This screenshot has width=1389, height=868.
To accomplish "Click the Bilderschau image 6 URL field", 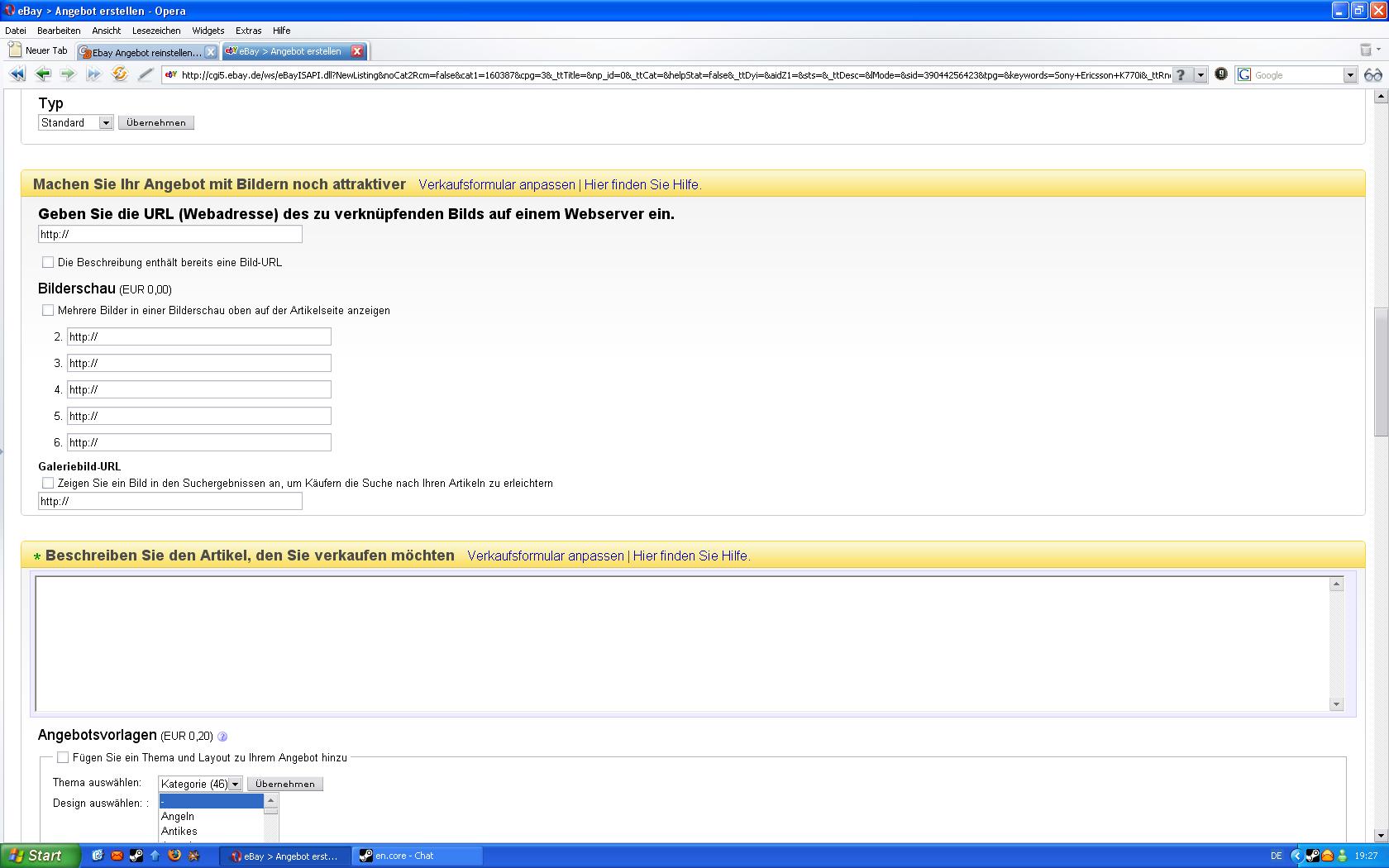I will tap(199, 442).
